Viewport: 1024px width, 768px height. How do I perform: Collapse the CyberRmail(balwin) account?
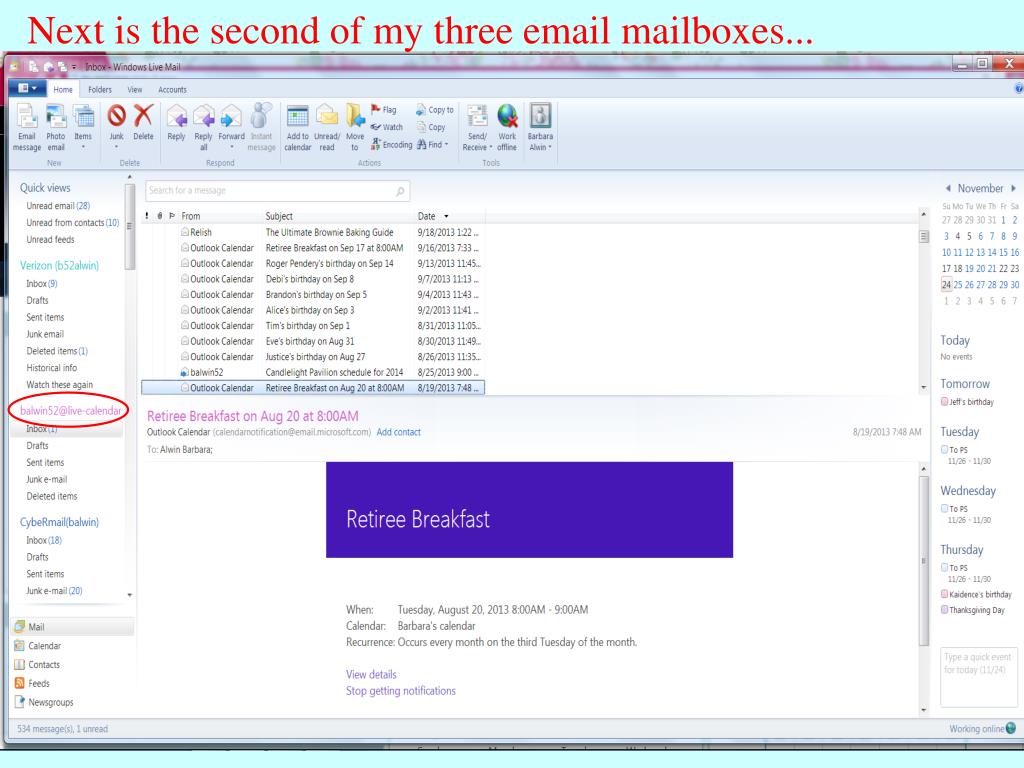click(59, 522)
